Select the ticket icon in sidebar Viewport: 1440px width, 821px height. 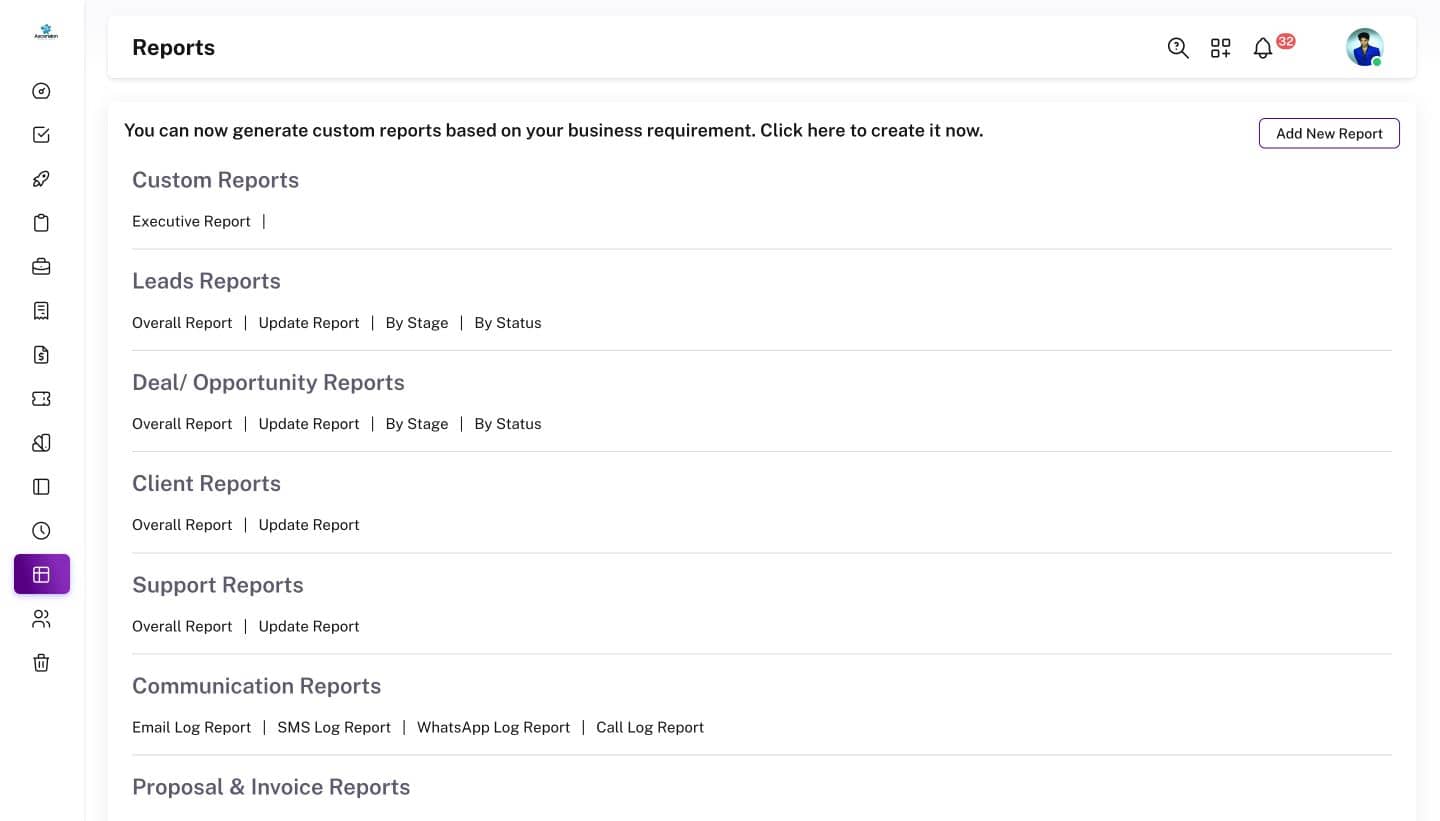pos(41,399)
